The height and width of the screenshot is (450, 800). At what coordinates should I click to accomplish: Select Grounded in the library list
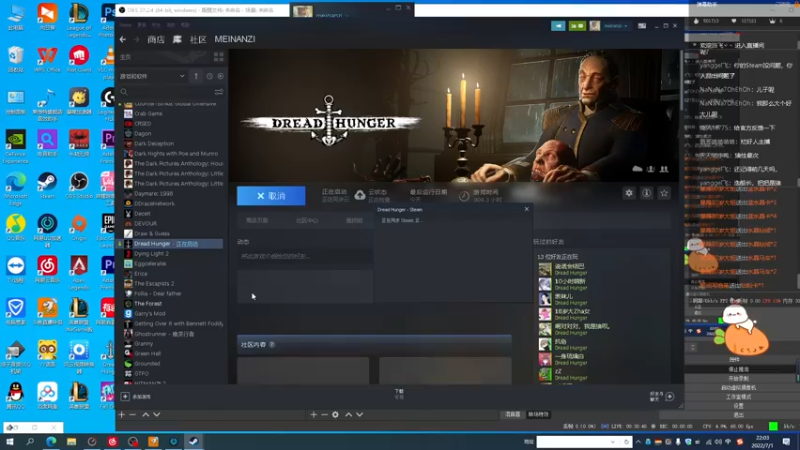pyautogui.click(x=147, y=364)
